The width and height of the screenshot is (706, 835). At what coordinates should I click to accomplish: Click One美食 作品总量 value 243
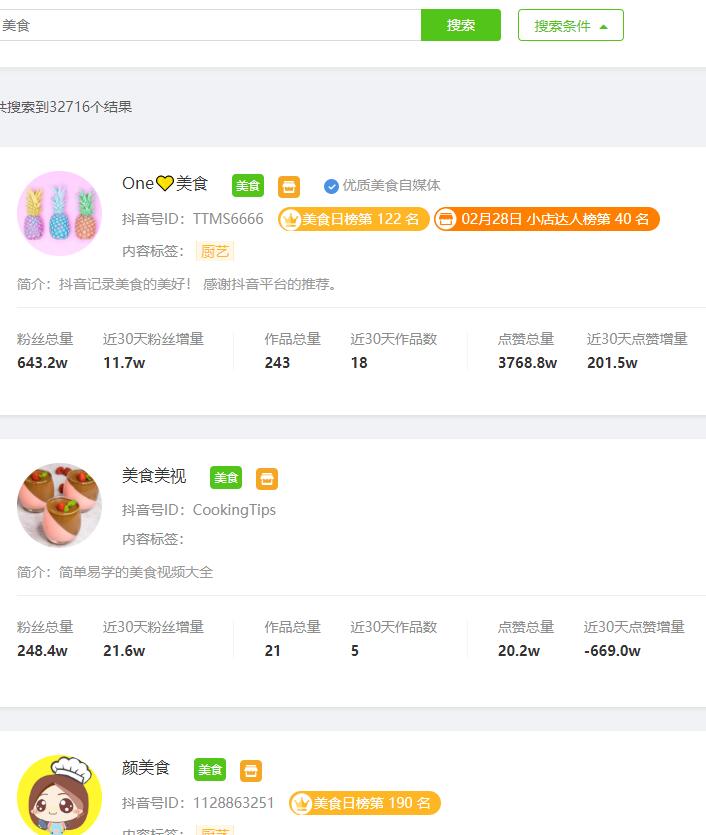pos(277,363)
